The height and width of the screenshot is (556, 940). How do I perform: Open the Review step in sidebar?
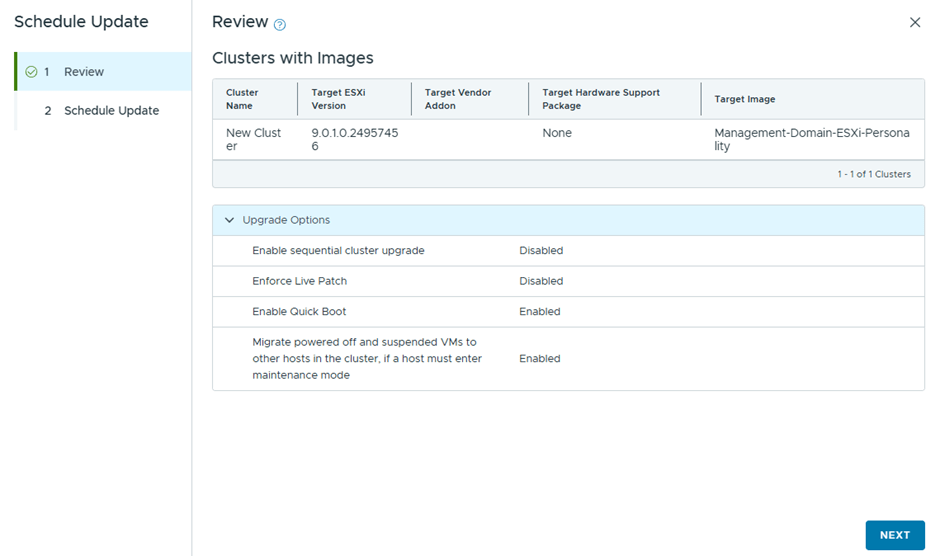click(x=84, y=72)
